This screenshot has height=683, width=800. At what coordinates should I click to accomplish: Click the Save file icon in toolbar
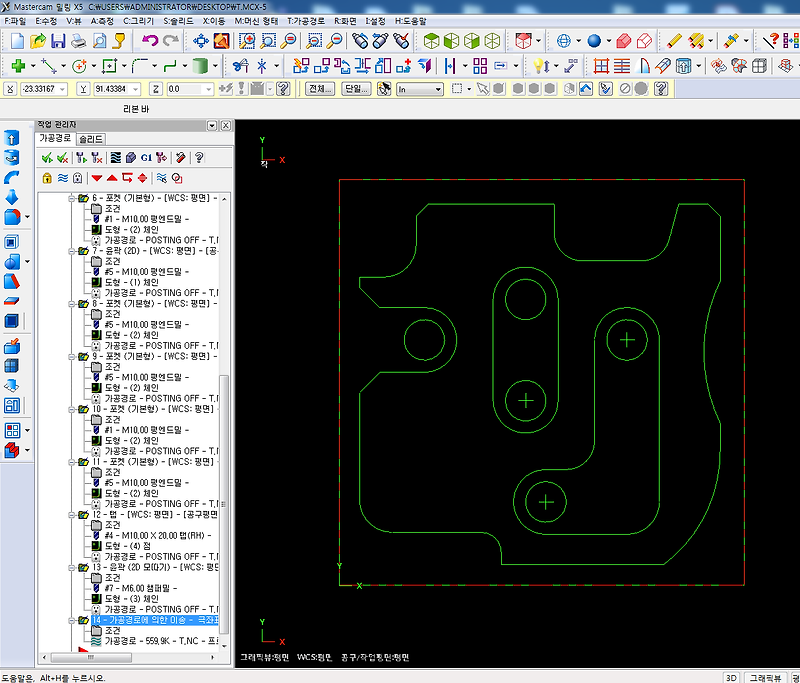pyautogui.click(x=59, y=41)
